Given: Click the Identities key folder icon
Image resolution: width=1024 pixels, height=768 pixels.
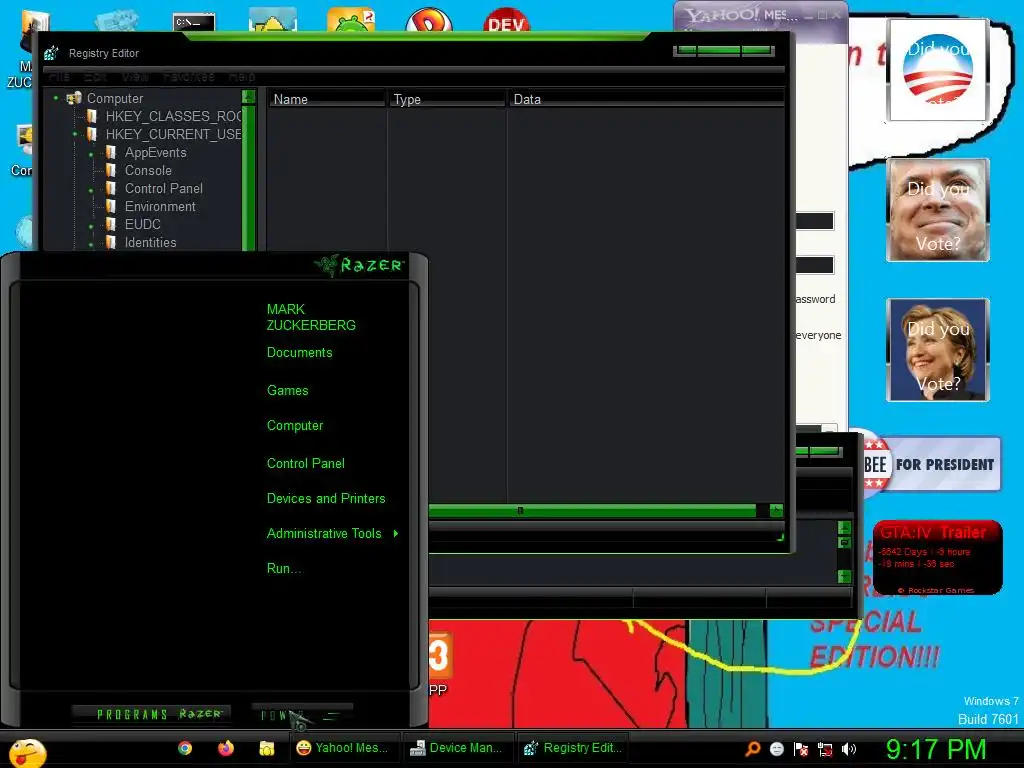Looking at the screenshot, I should pos(111,242).
